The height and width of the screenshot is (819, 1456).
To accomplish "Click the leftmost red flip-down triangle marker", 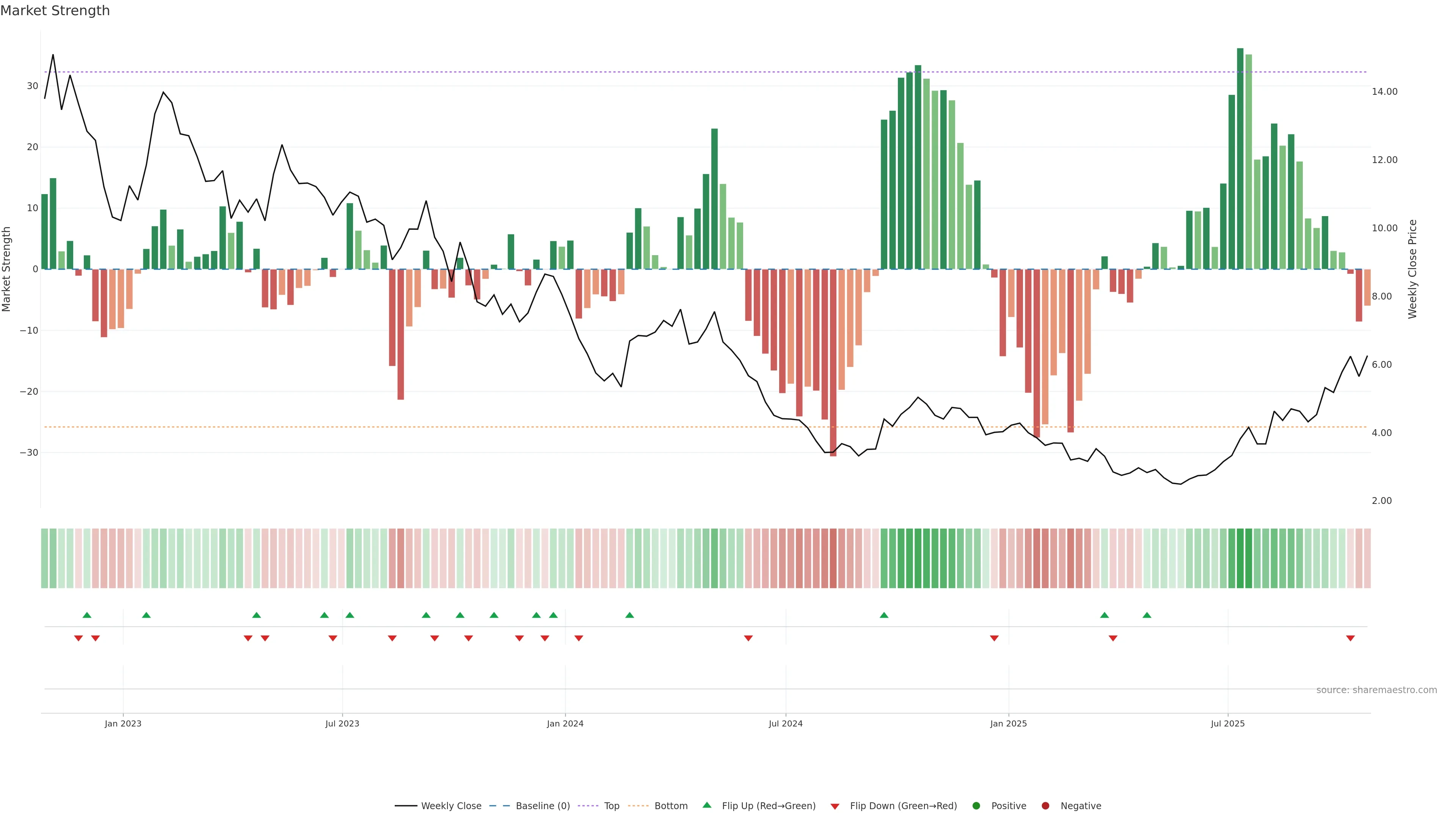I will coord(78,638).
